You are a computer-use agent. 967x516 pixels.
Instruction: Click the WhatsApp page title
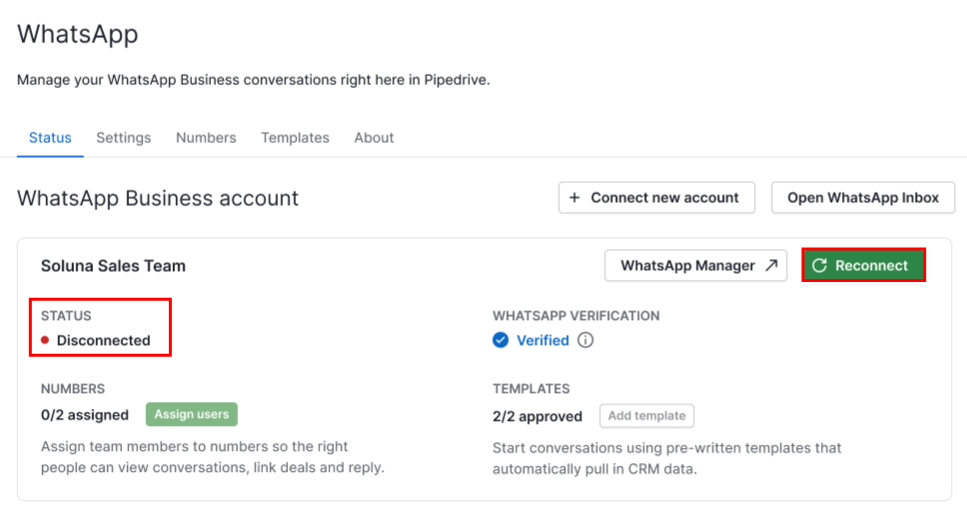pos(78,34)
